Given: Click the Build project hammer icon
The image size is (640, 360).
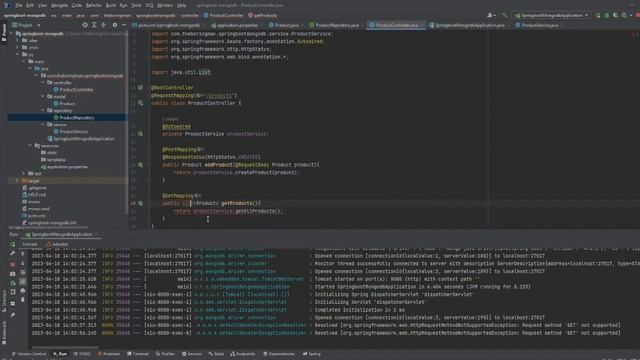Looking at the screenshot, I should [x=504, y=16].
